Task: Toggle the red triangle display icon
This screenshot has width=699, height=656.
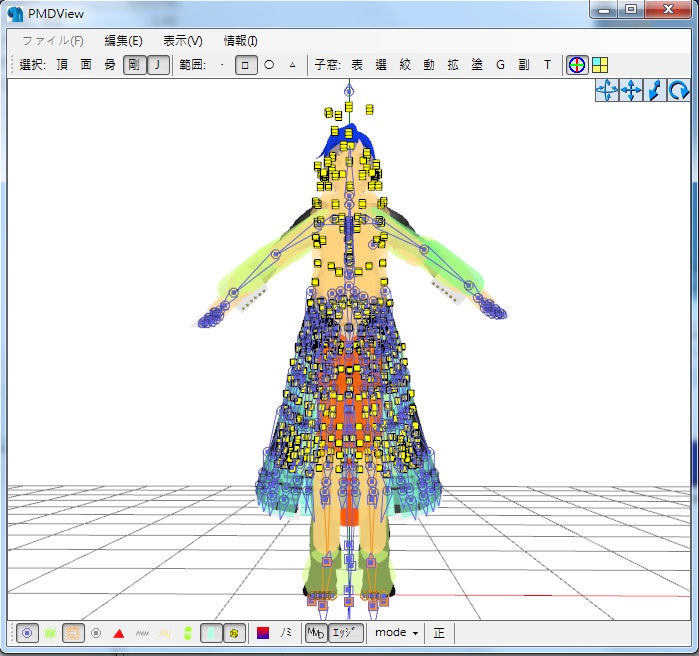Action: tap(119, 633)
